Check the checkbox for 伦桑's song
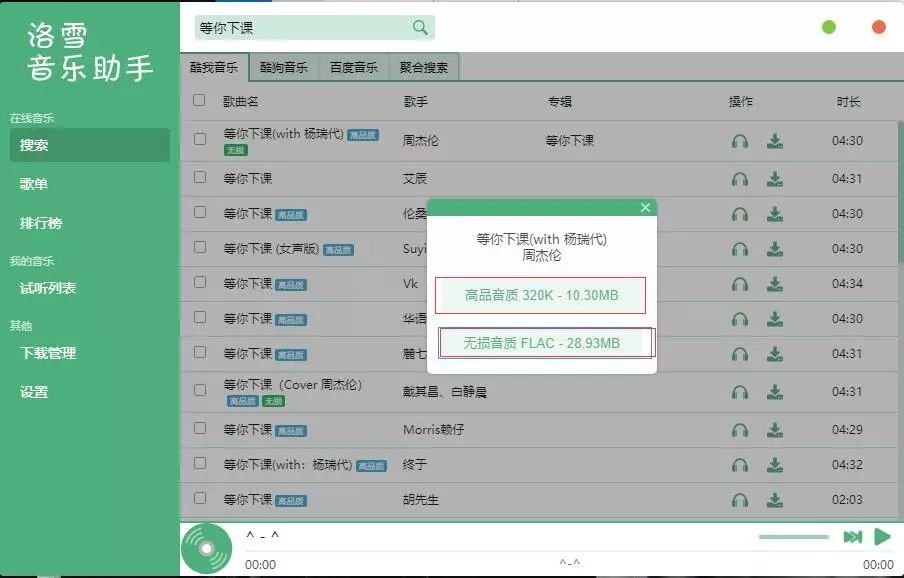 tap(198, 212)
